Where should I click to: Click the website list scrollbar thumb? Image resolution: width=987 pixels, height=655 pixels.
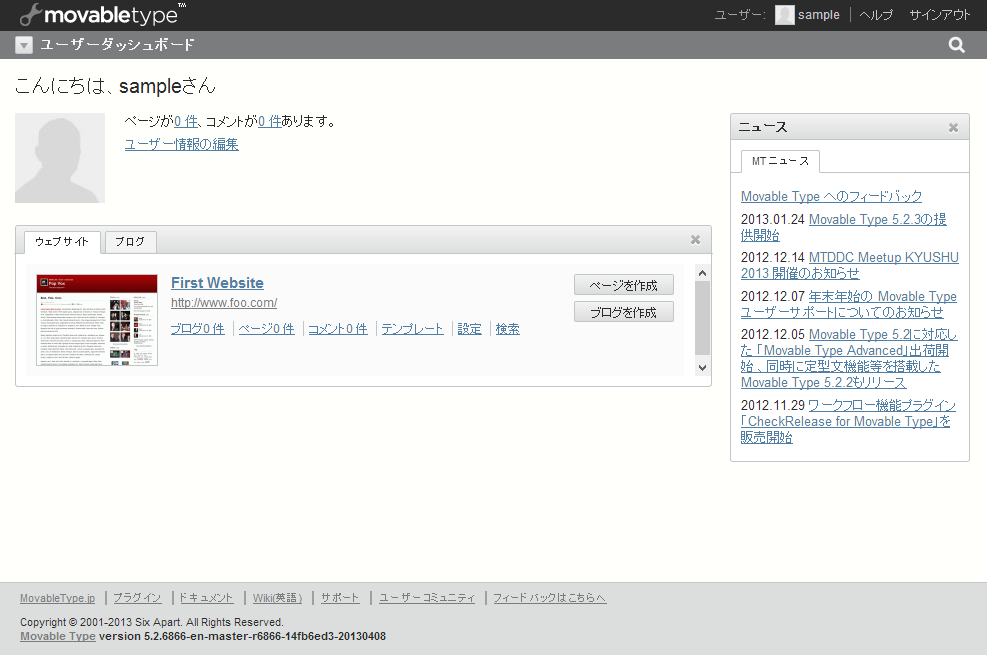pos(702,318)
